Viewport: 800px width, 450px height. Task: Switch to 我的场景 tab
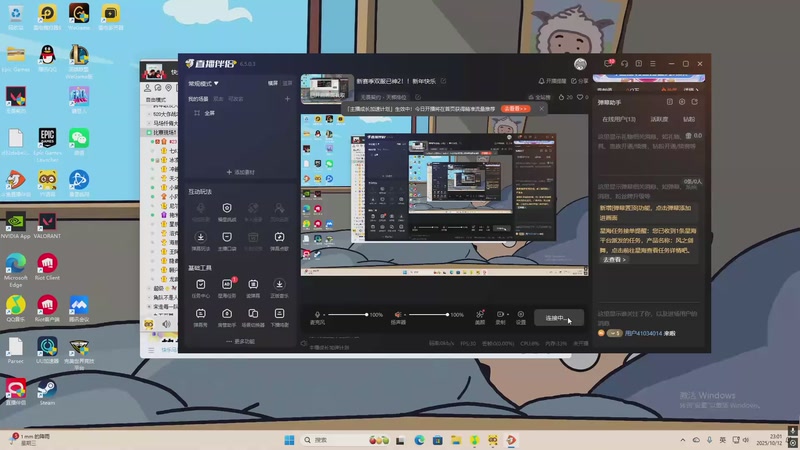[198, 99]
